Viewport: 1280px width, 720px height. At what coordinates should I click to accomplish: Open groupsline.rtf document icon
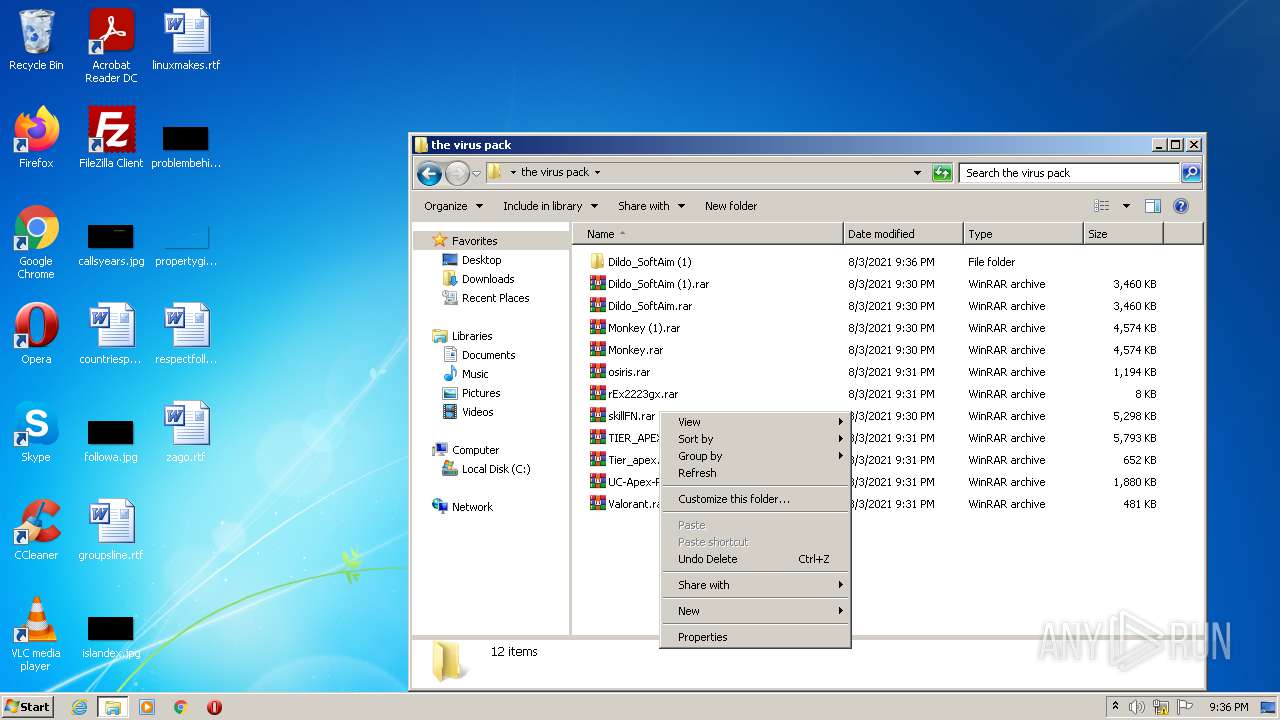tap(111, 529)
